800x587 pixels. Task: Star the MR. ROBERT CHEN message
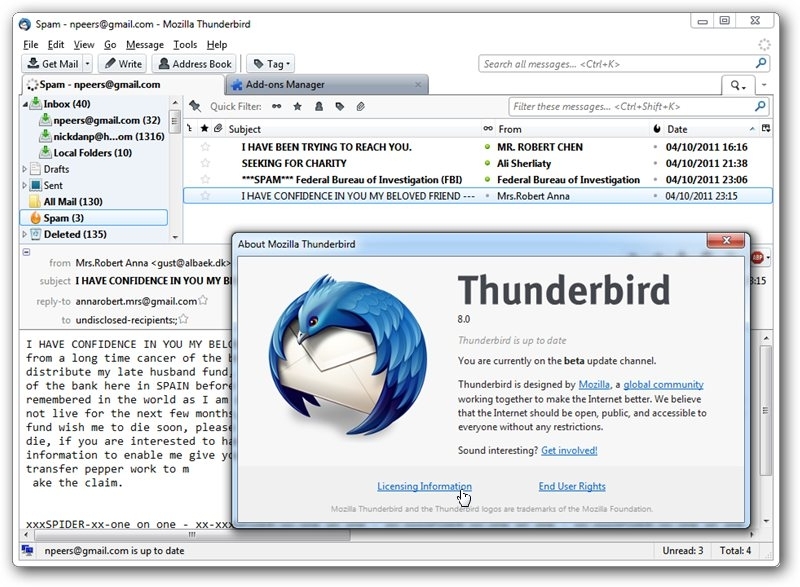coord(205,147)
